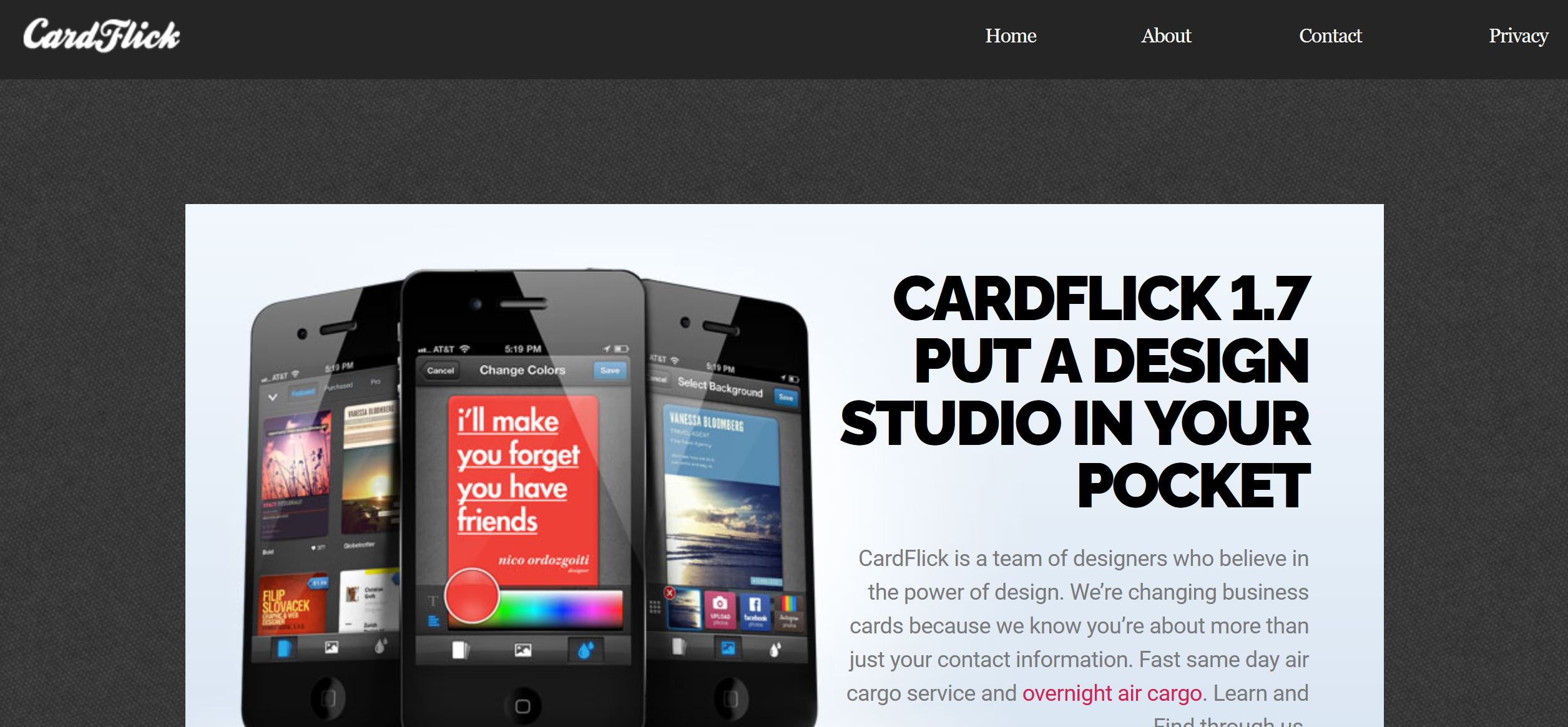Expand the chevron on the left phone

[273, 397]
